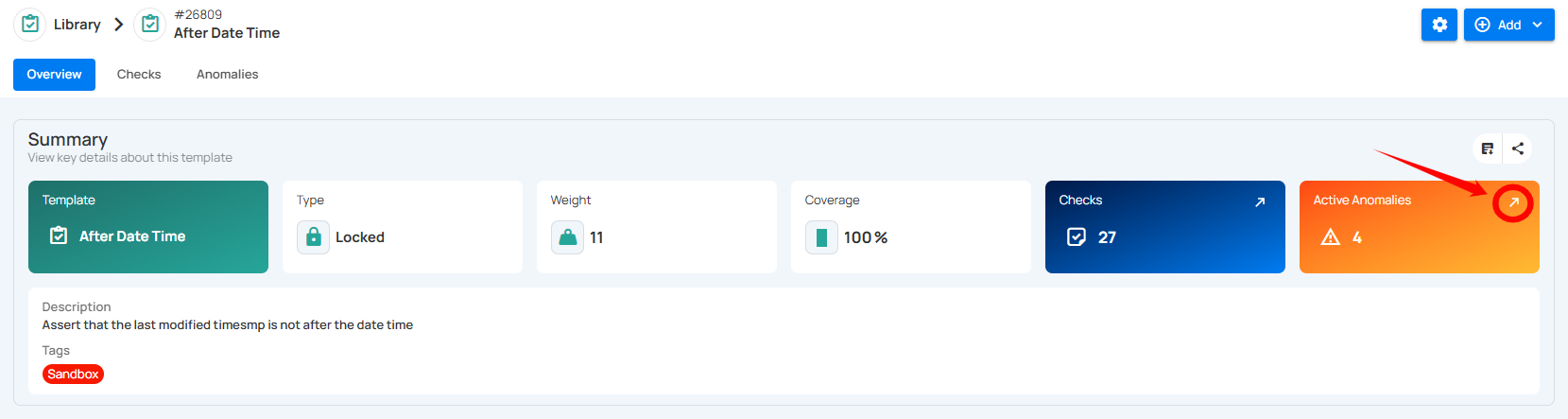
Task: Click the Weight icon
Action: click(567, 237)
